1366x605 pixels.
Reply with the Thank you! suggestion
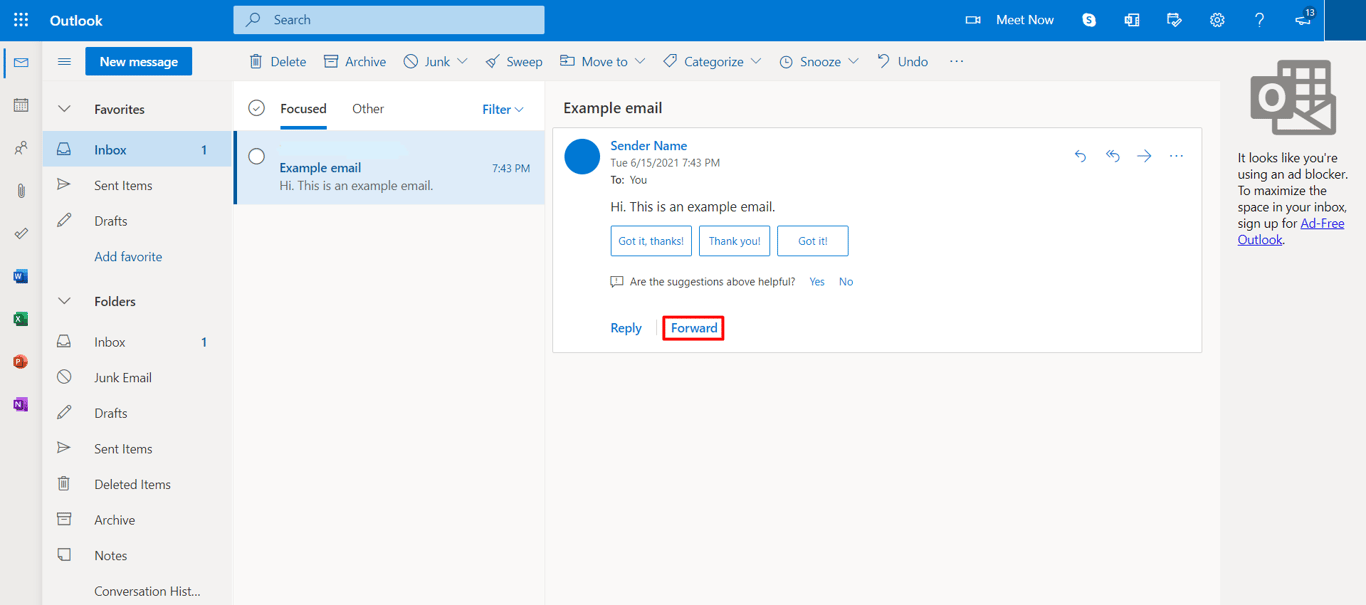(734, 240)
